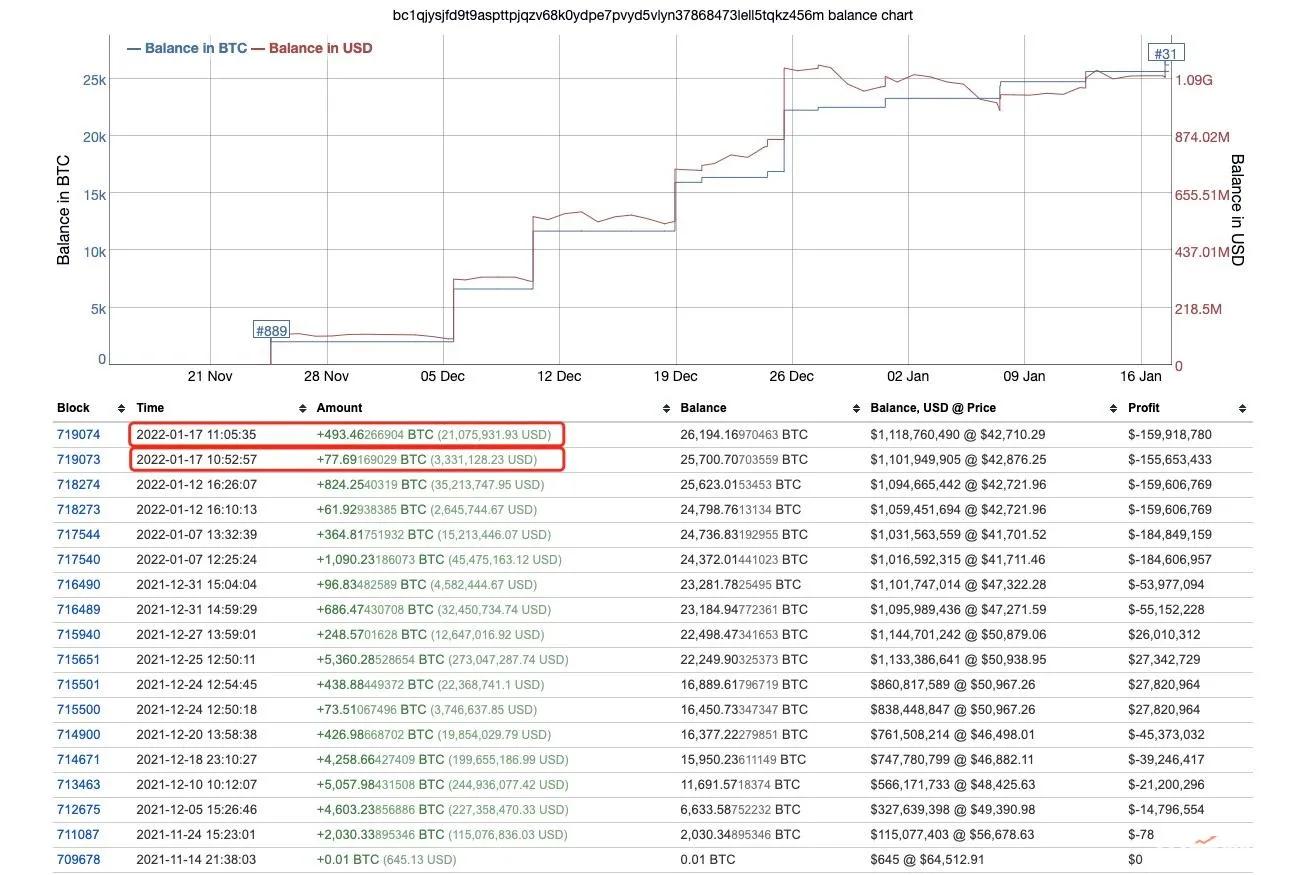Select the +824.25 BTC amount cell
1294x875 pixels.
pyautogui.click(x=430, y=484)
